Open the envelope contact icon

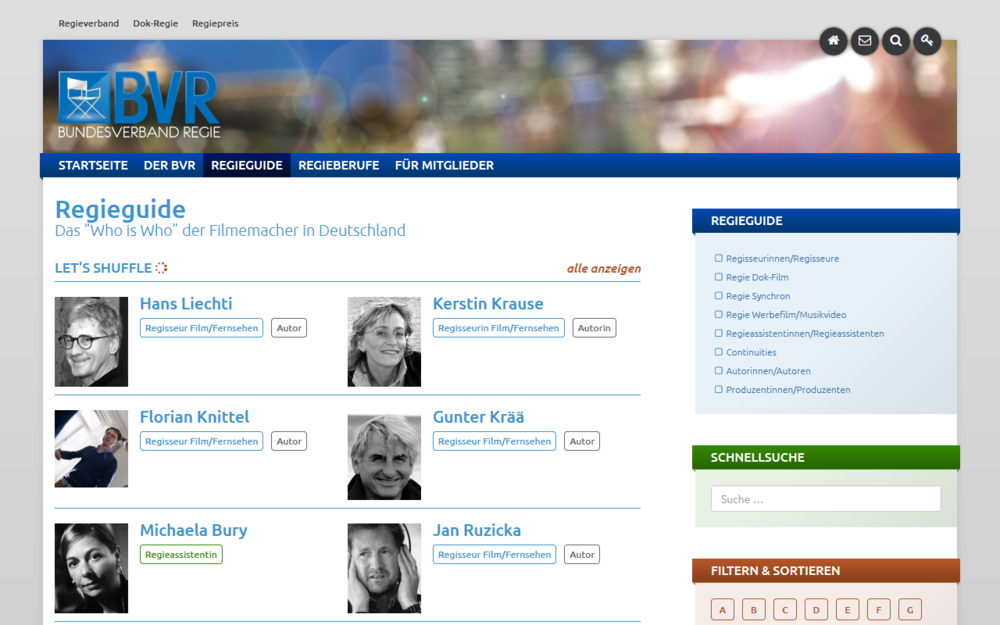tap(864, 41)
